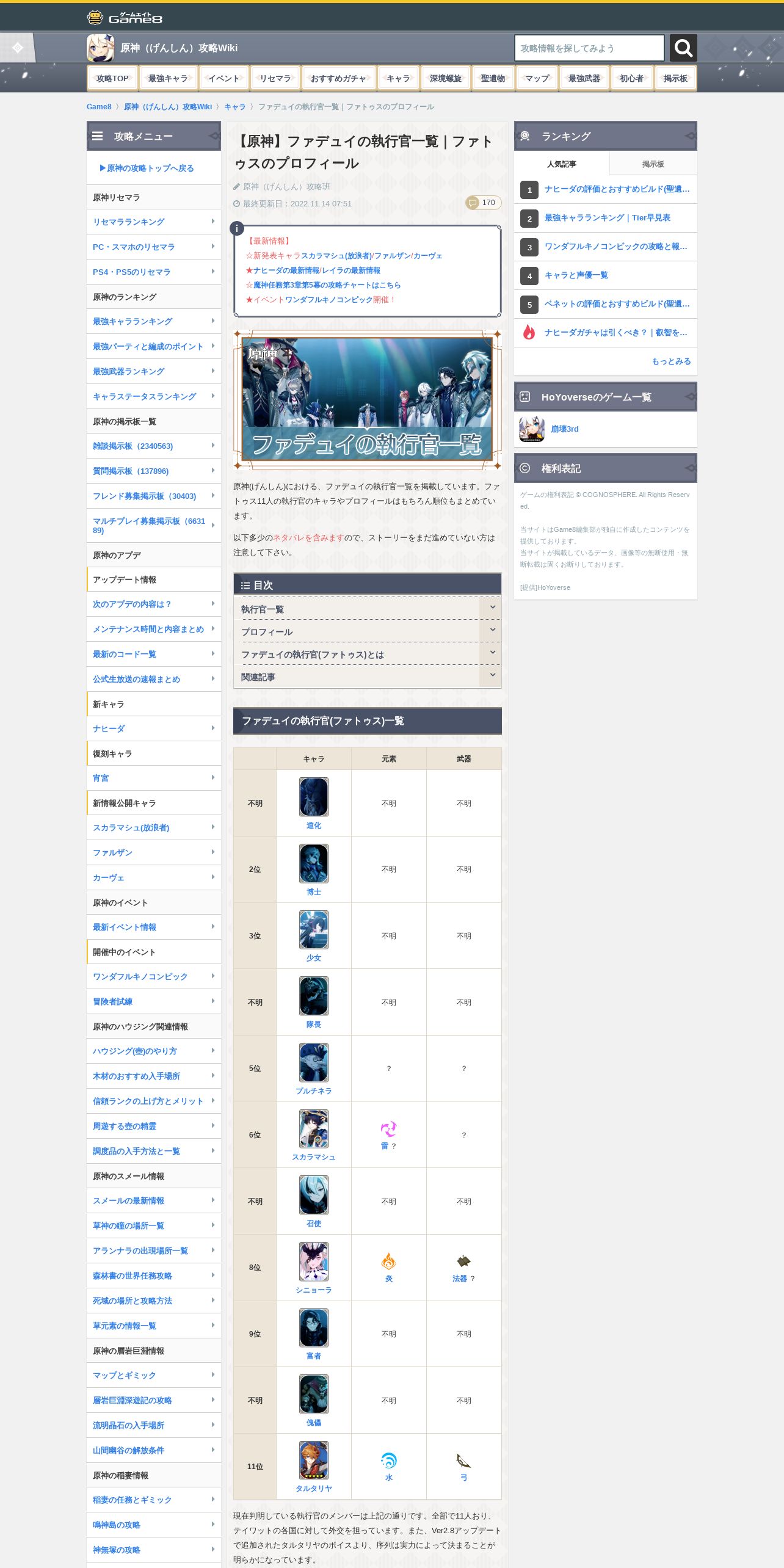
Task: Go to 原神の攻略トップへ戻る link
Action: 147,168
